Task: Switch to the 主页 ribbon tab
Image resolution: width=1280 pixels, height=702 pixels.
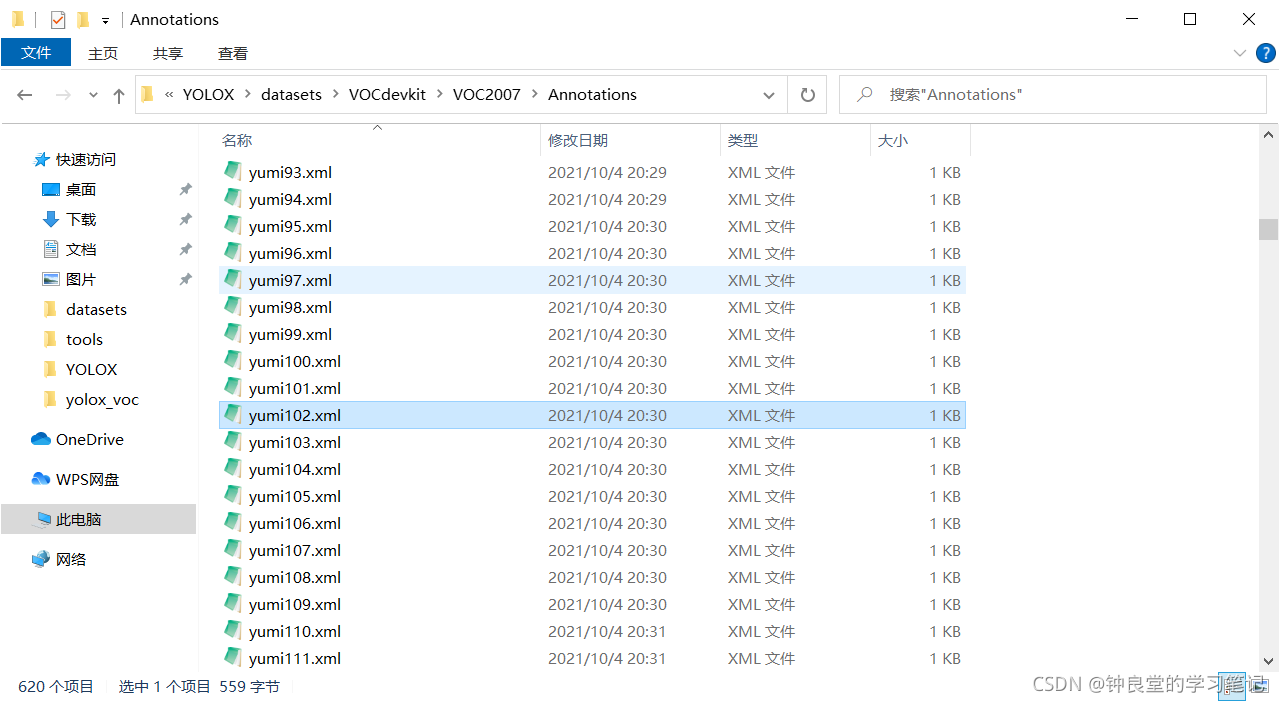Action: tap(103, 53)
